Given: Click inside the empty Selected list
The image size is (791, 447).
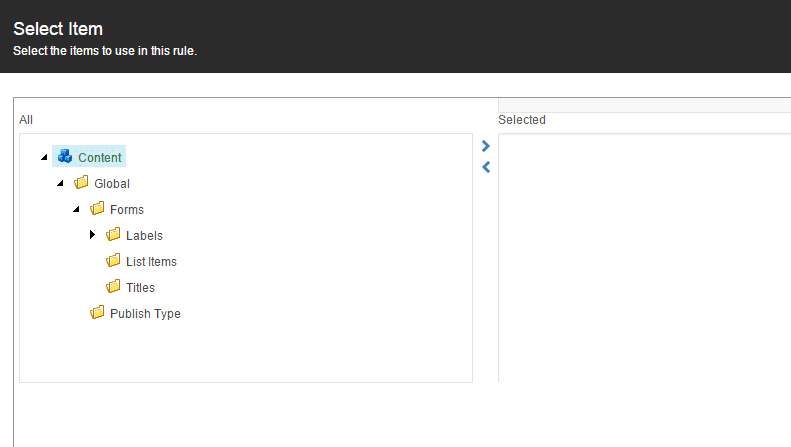Looking at the screenshot, I should tap(645, 258).
